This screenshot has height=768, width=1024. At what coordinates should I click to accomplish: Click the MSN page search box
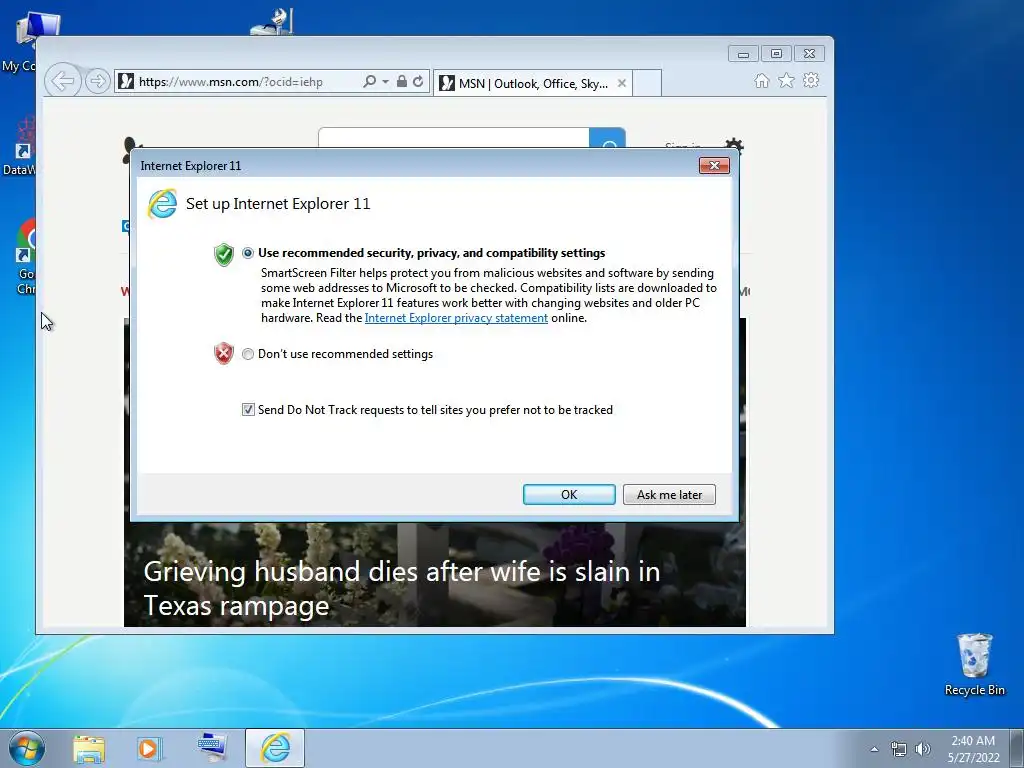[x=454, y=138]
